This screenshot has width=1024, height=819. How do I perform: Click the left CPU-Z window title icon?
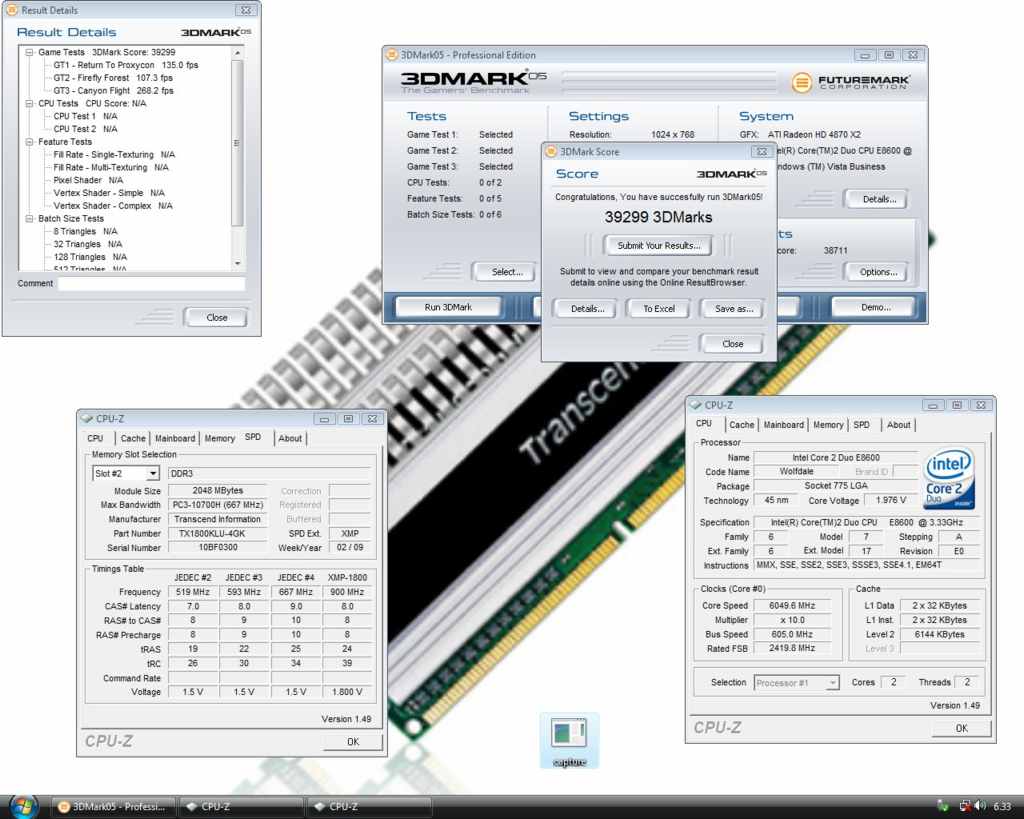coord(86,419)
